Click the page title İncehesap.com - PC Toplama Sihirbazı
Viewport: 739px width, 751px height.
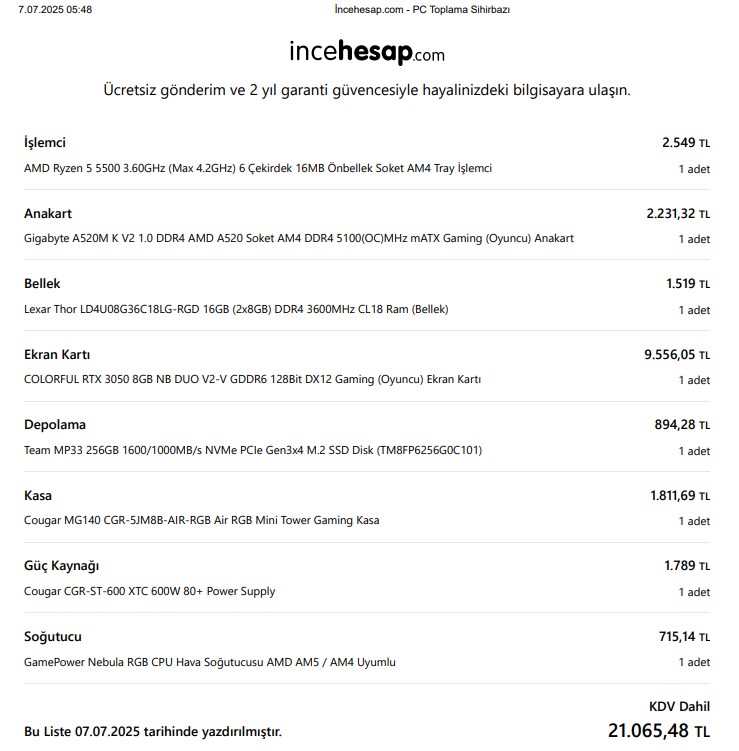click(x=422, y=10)
